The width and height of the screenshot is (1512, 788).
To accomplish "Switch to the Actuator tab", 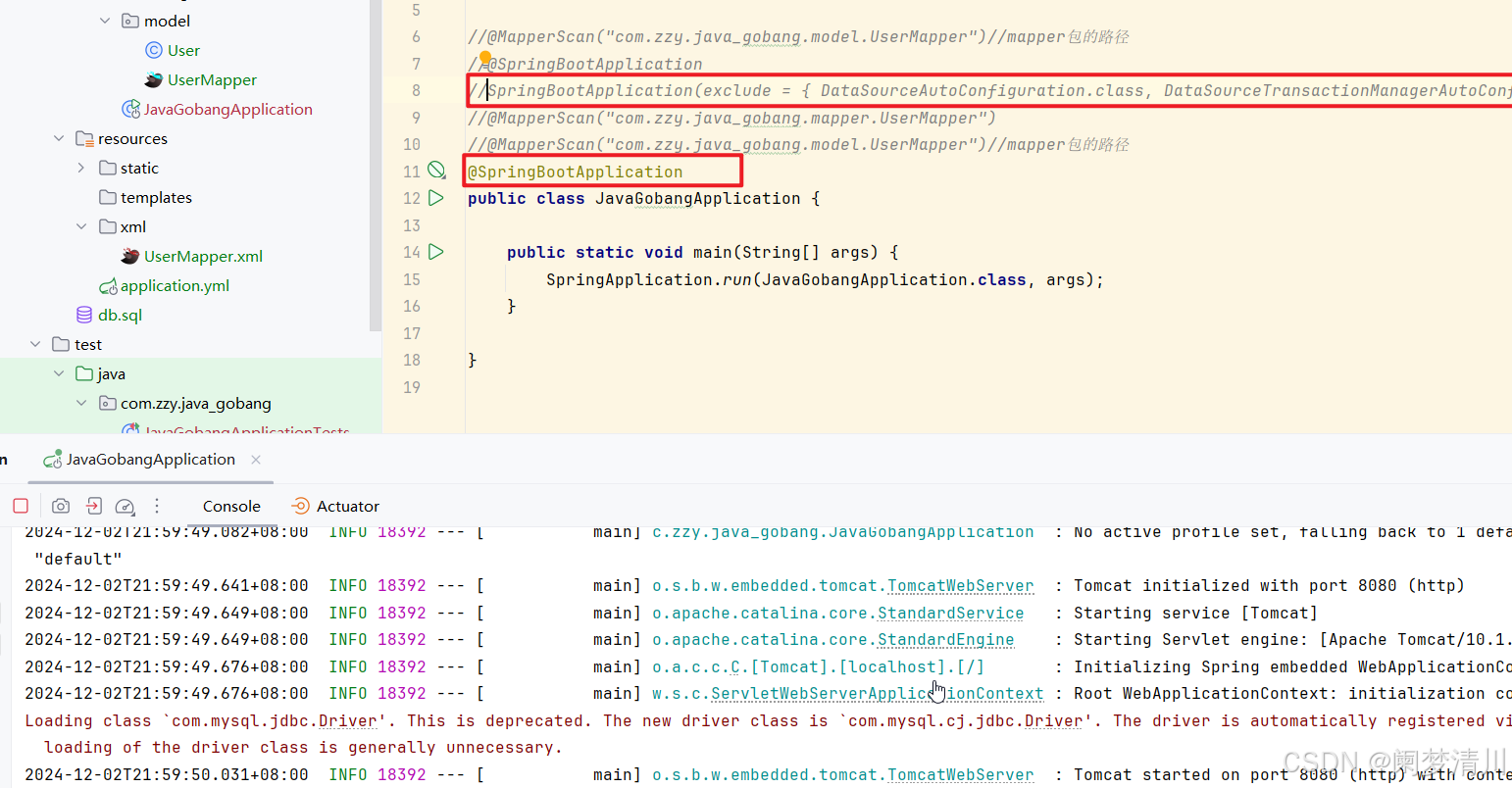I will (x=346, y=506).
